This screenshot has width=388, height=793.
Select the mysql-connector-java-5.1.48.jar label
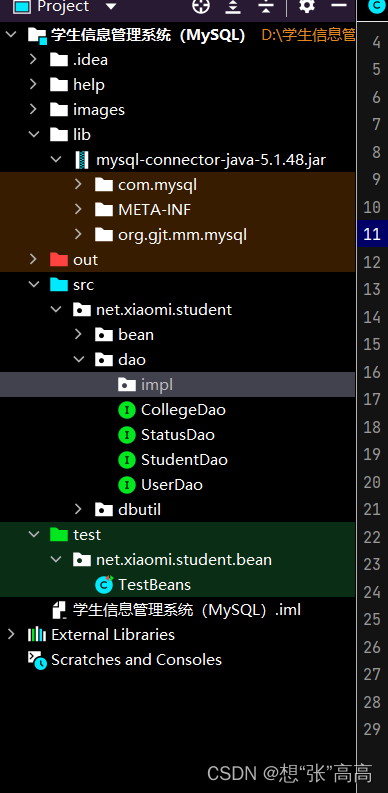coord(211,160)
